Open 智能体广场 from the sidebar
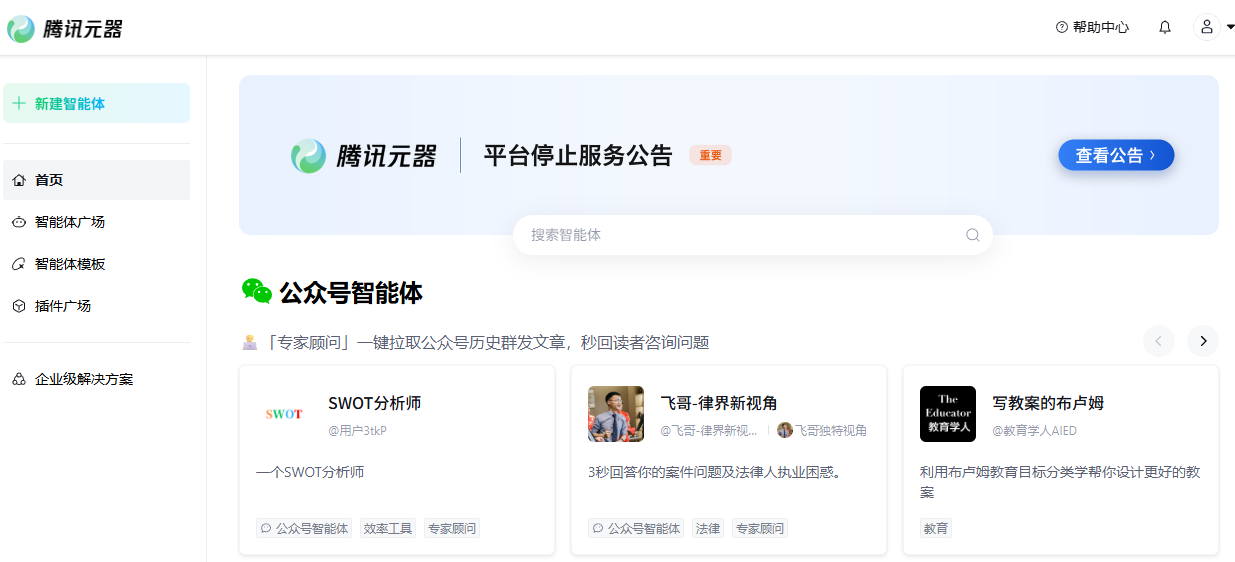Screen dimensions: 1235x562 pos(96,222)
